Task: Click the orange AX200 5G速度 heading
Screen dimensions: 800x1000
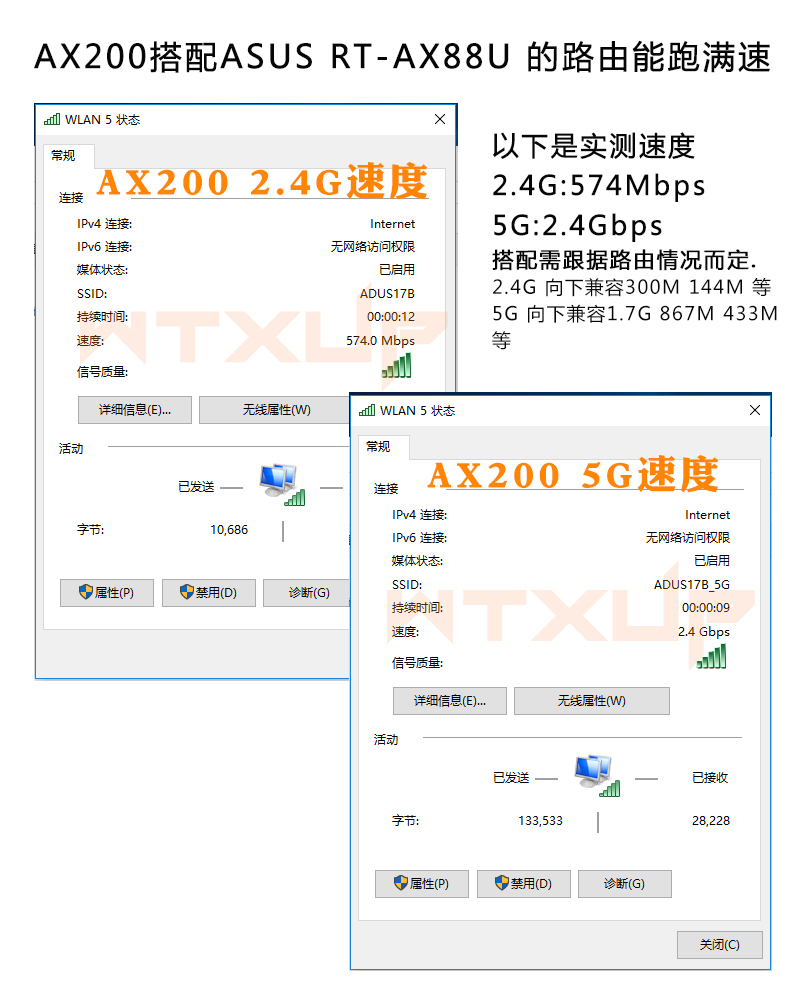Action: (x=574, y=474)
